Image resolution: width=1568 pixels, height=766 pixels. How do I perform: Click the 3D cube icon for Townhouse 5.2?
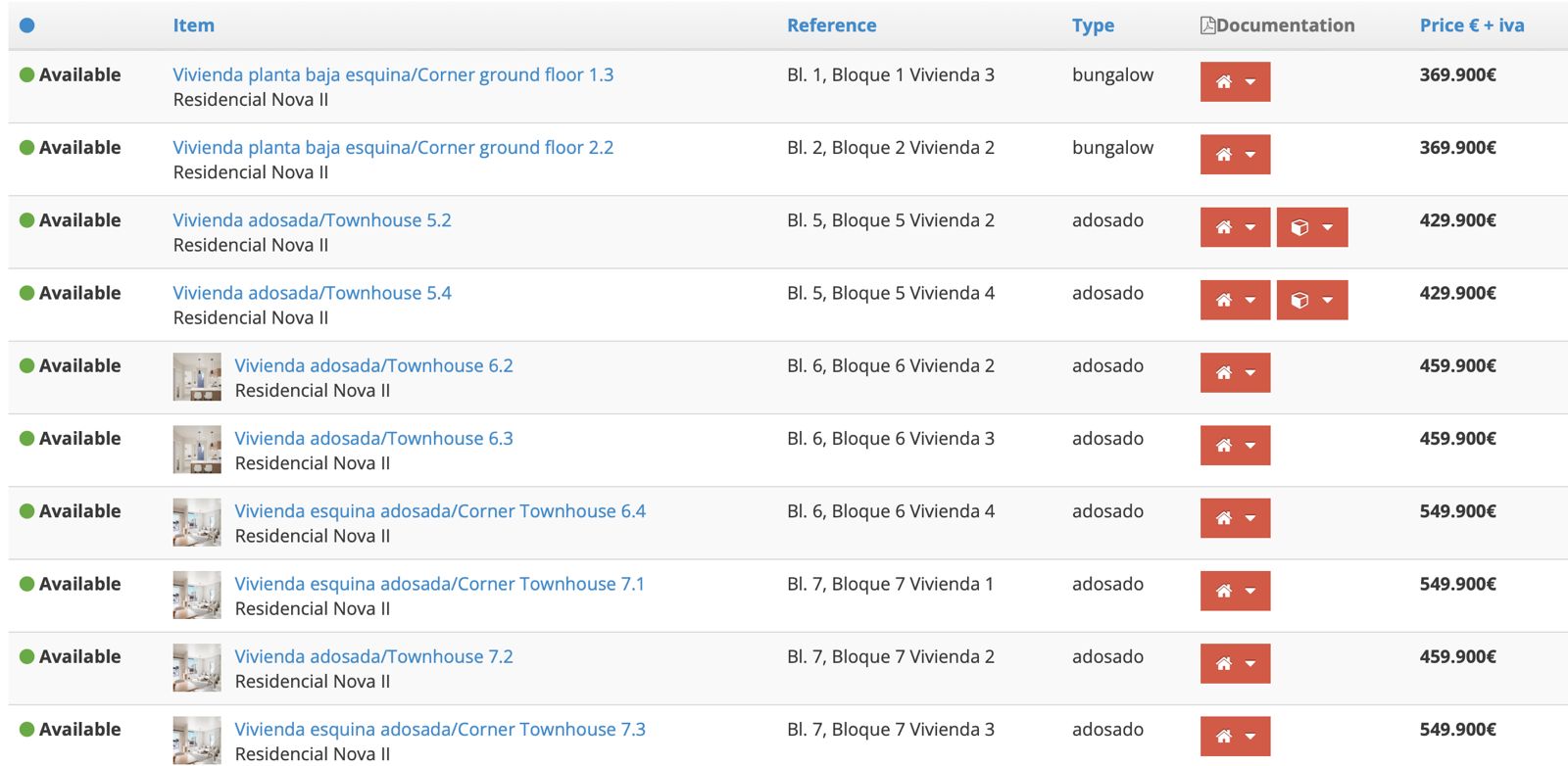1299,227
